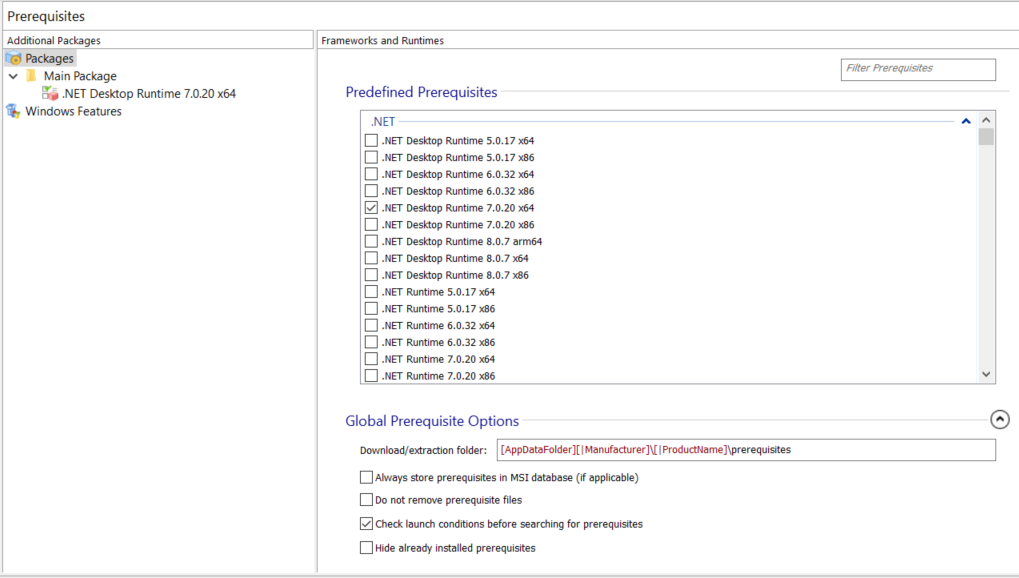Enable Hide already installed prerequisites
Image resolution: width=1019 pixels, height=578 pixels.
(366, 548)
